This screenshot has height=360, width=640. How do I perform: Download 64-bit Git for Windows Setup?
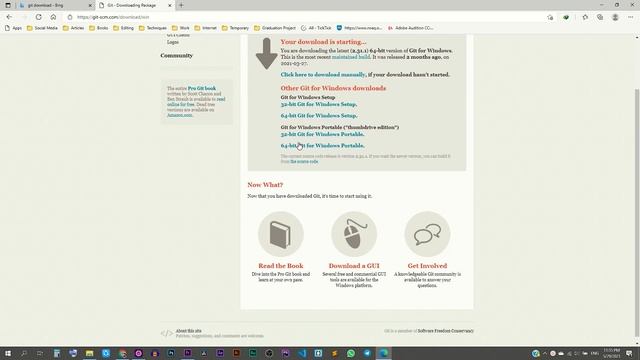[319, 116]
